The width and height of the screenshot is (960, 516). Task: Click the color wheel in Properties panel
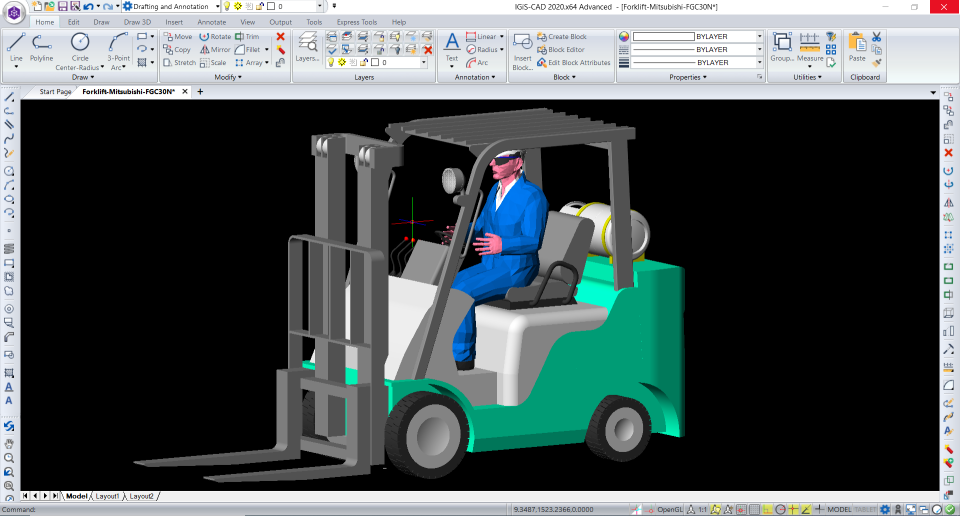click(624, 37)
